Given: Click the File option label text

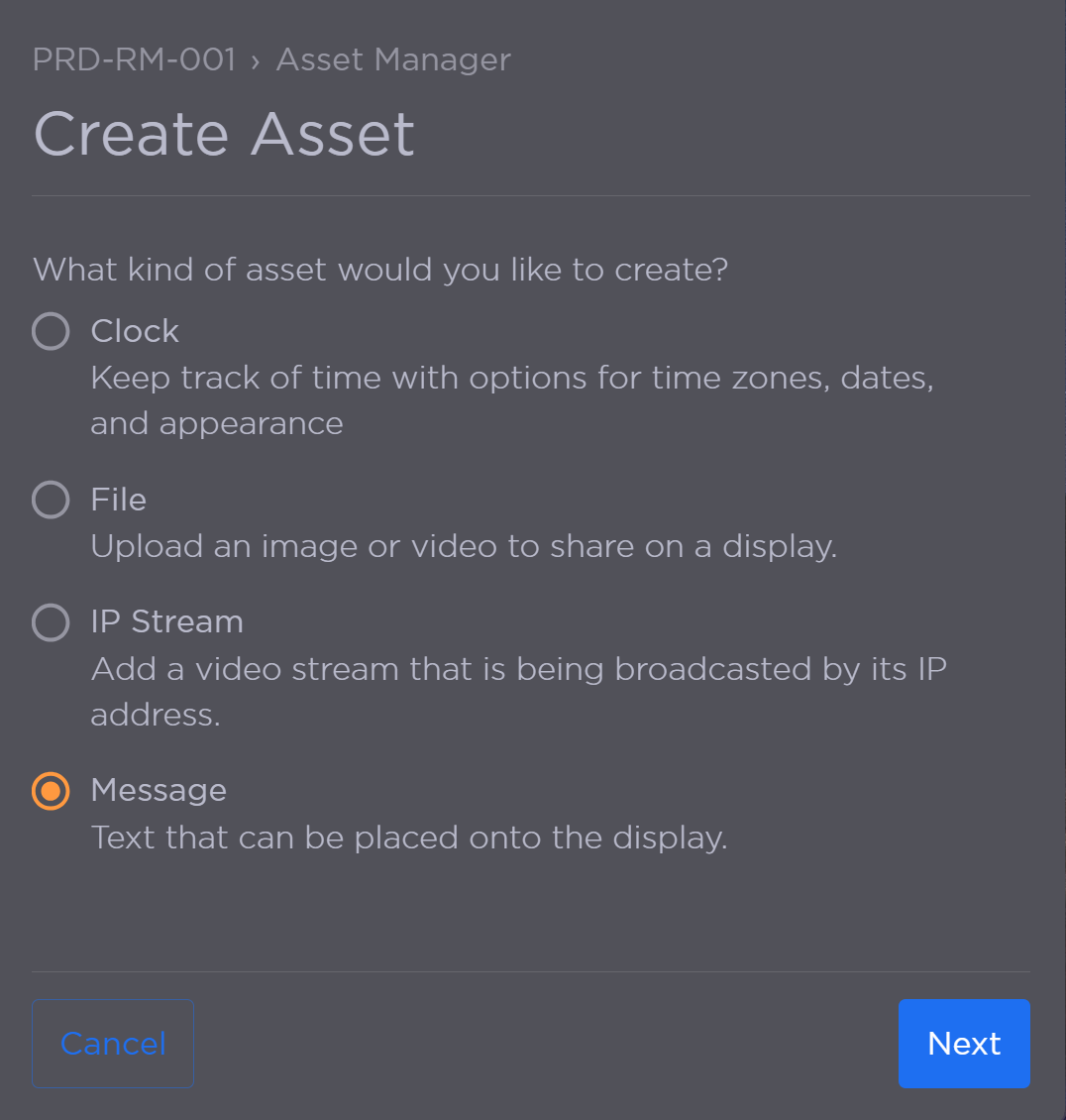Looking at the screenshot, I should pyautogui.click(x=118, y=500).
